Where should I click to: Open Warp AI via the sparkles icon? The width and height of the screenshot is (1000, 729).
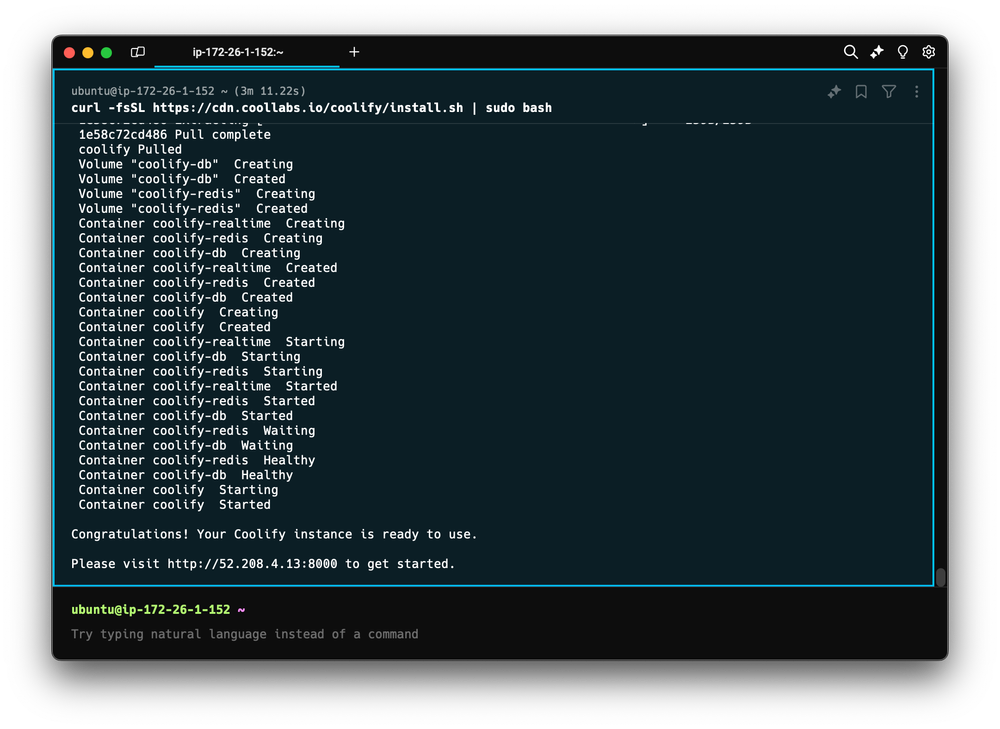point(875,52)
